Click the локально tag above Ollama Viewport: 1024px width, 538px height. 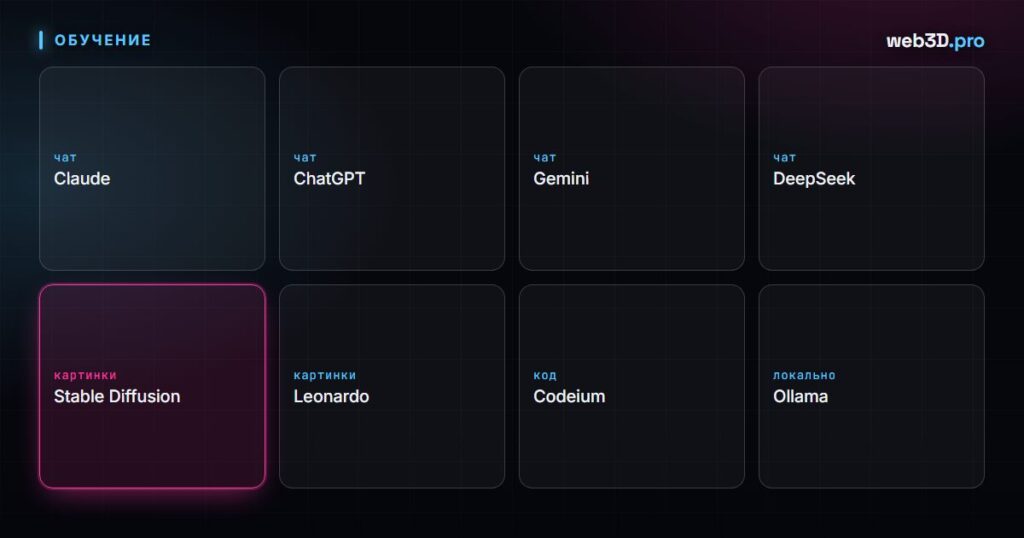tap(804, 375)
